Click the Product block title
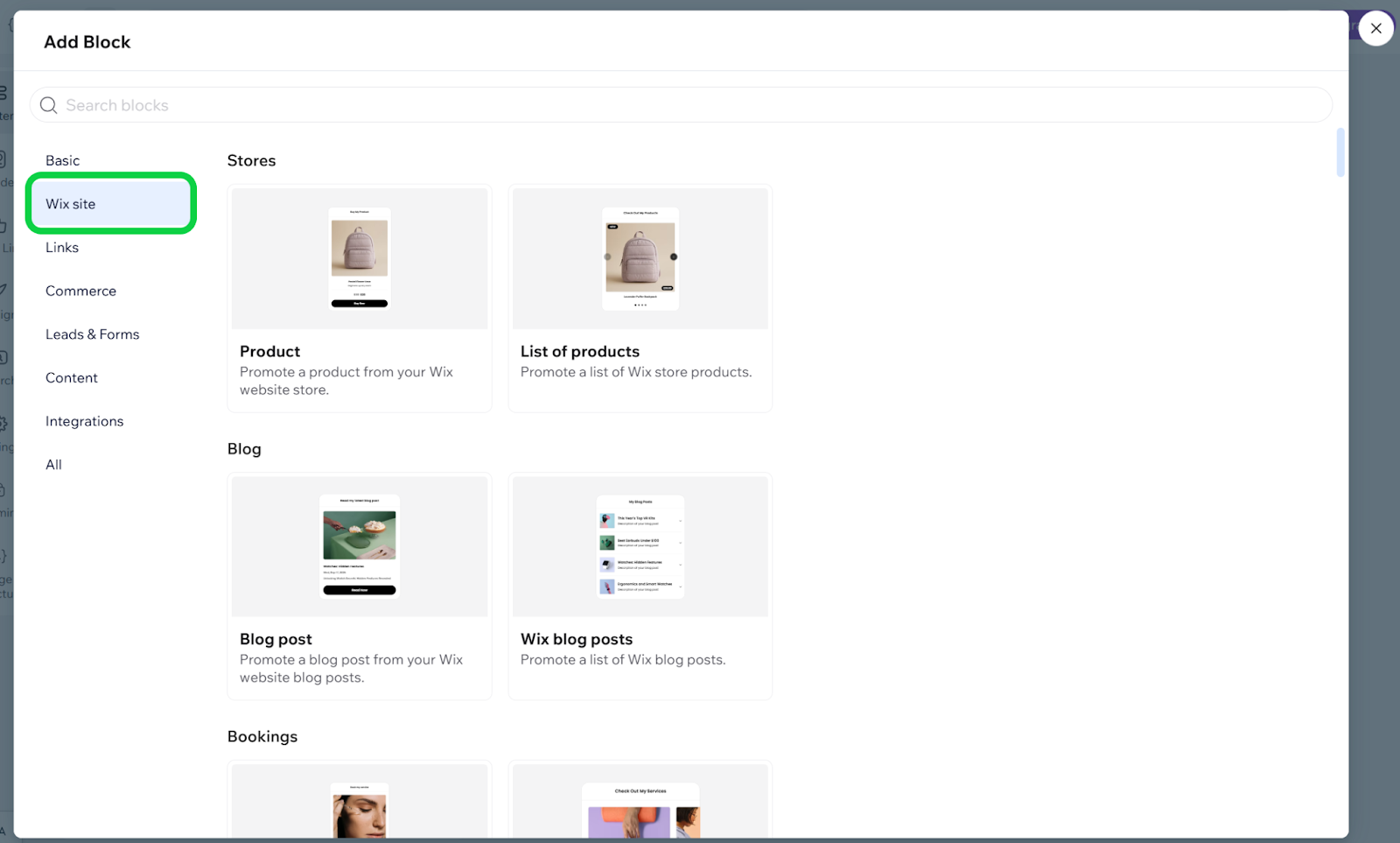 point(269,351)
